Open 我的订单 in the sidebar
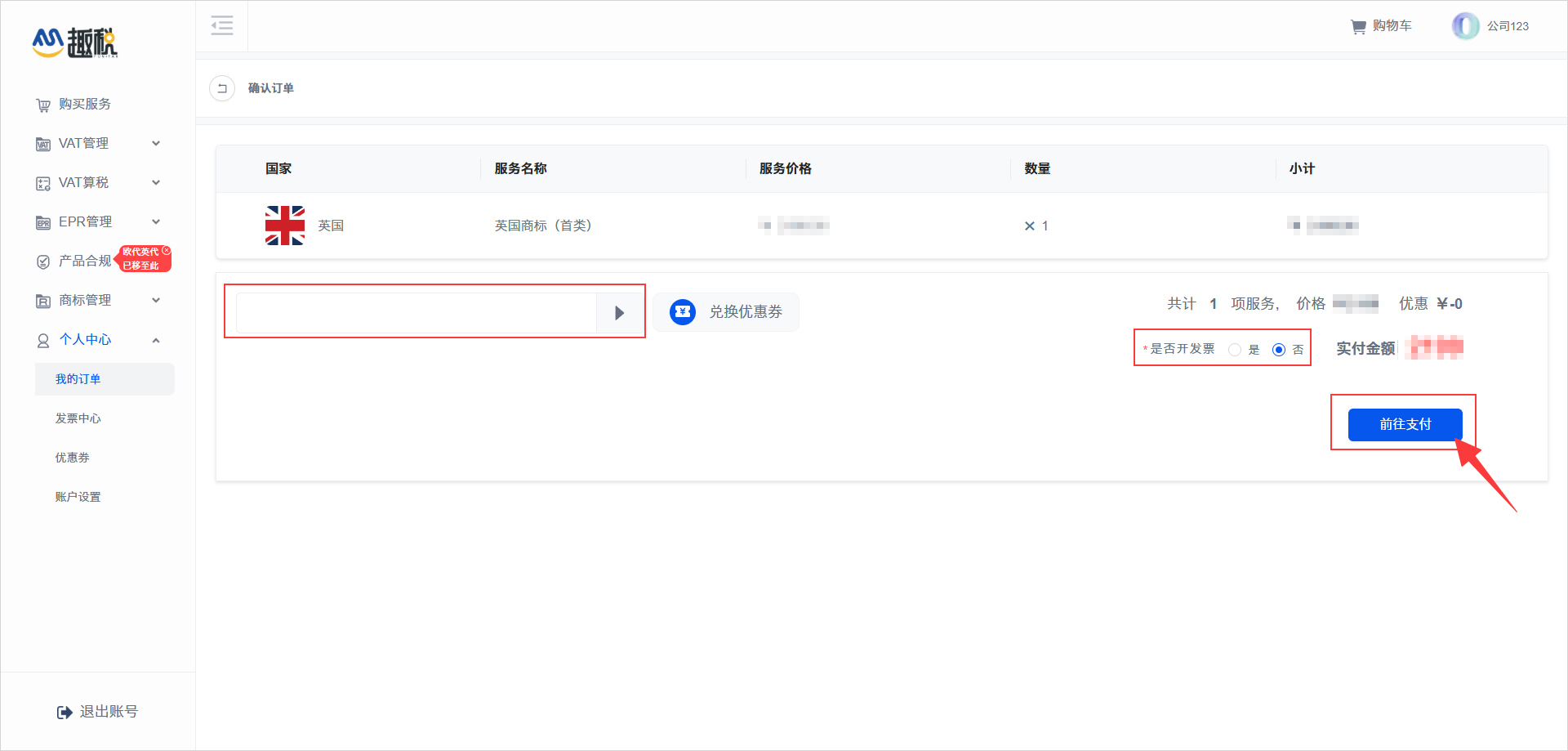 point(78,378)
